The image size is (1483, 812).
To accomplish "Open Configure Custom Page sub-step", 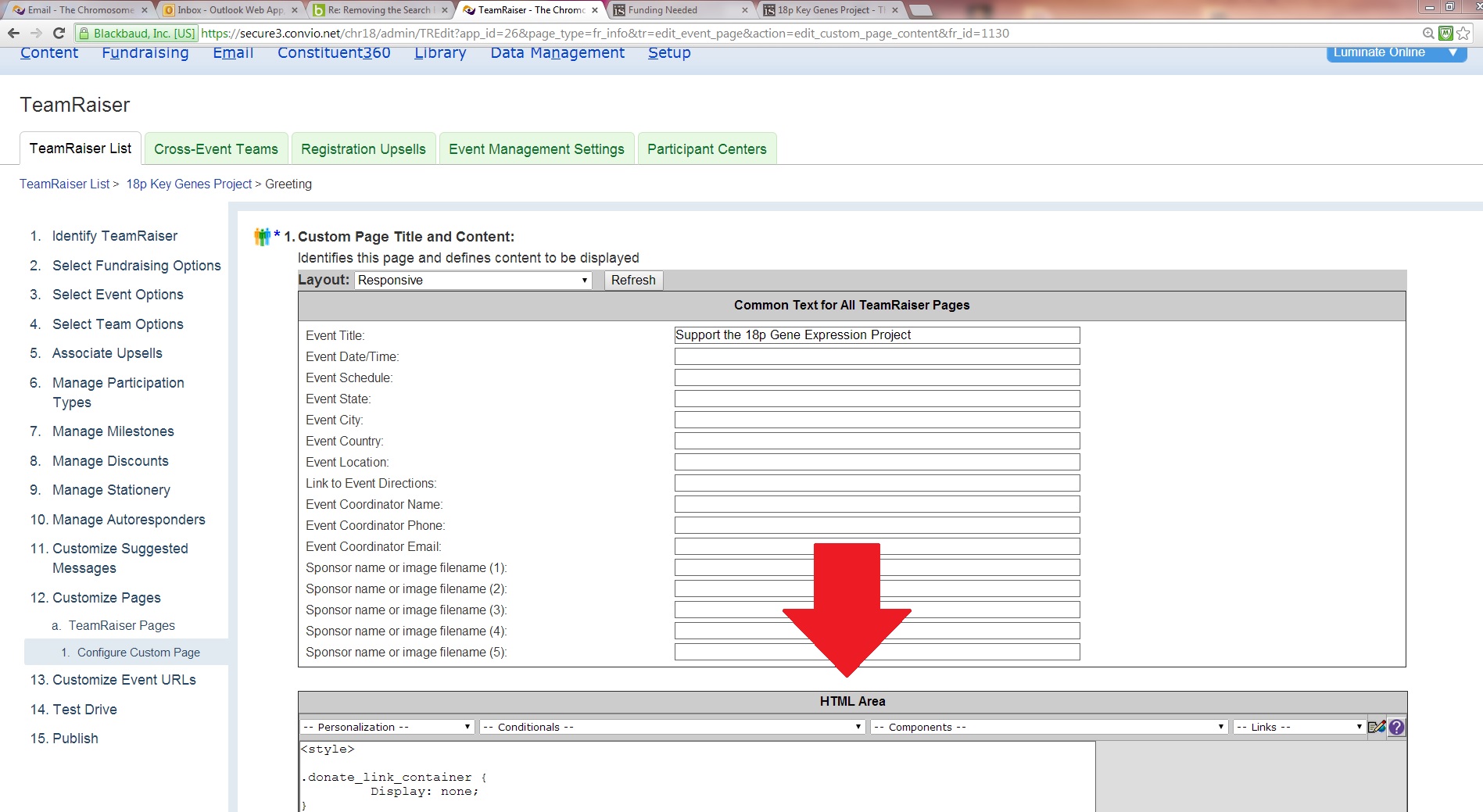I will [138, 653].
